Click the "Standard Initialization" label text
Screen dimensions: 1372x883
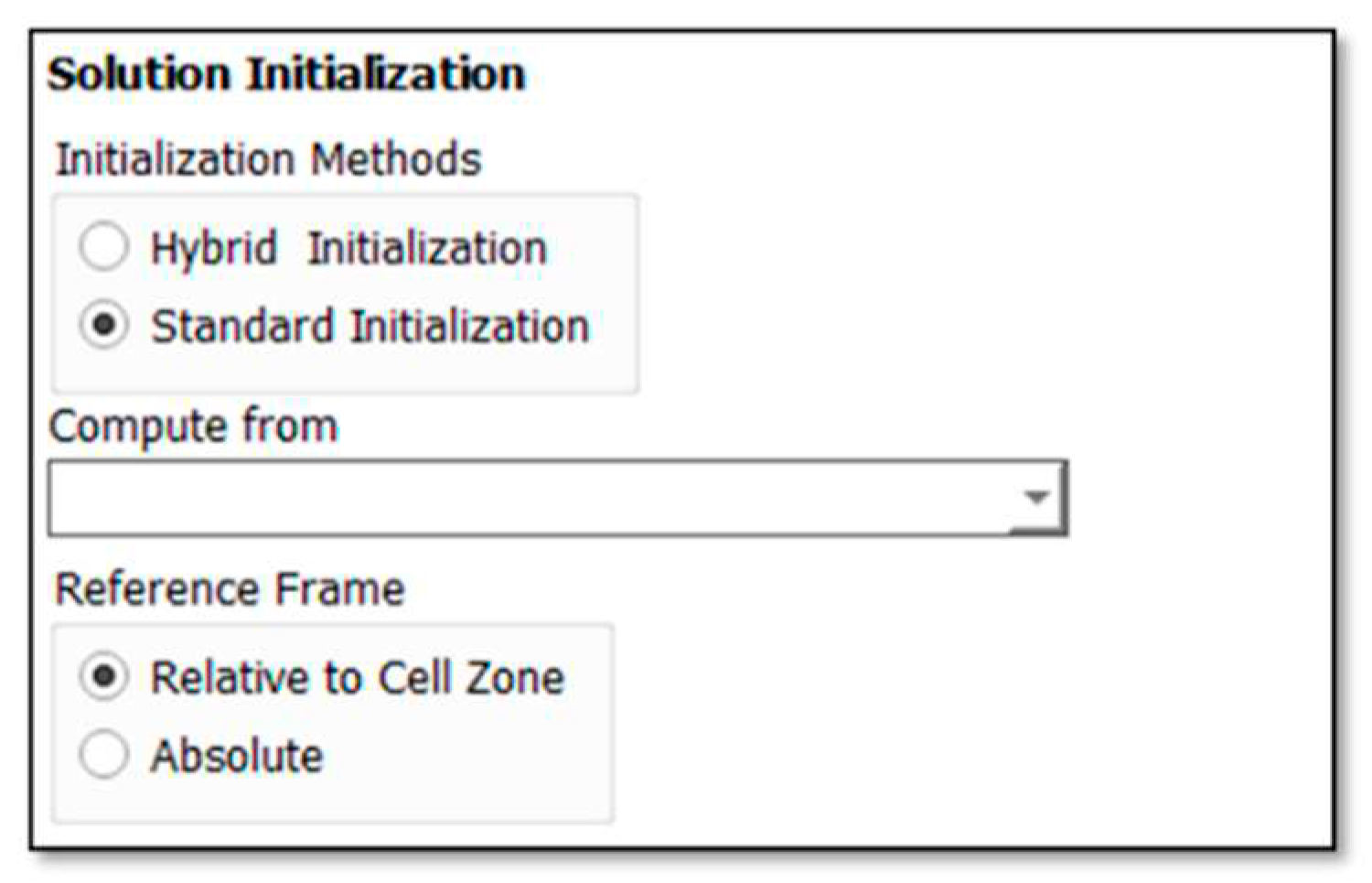[370, 327]
